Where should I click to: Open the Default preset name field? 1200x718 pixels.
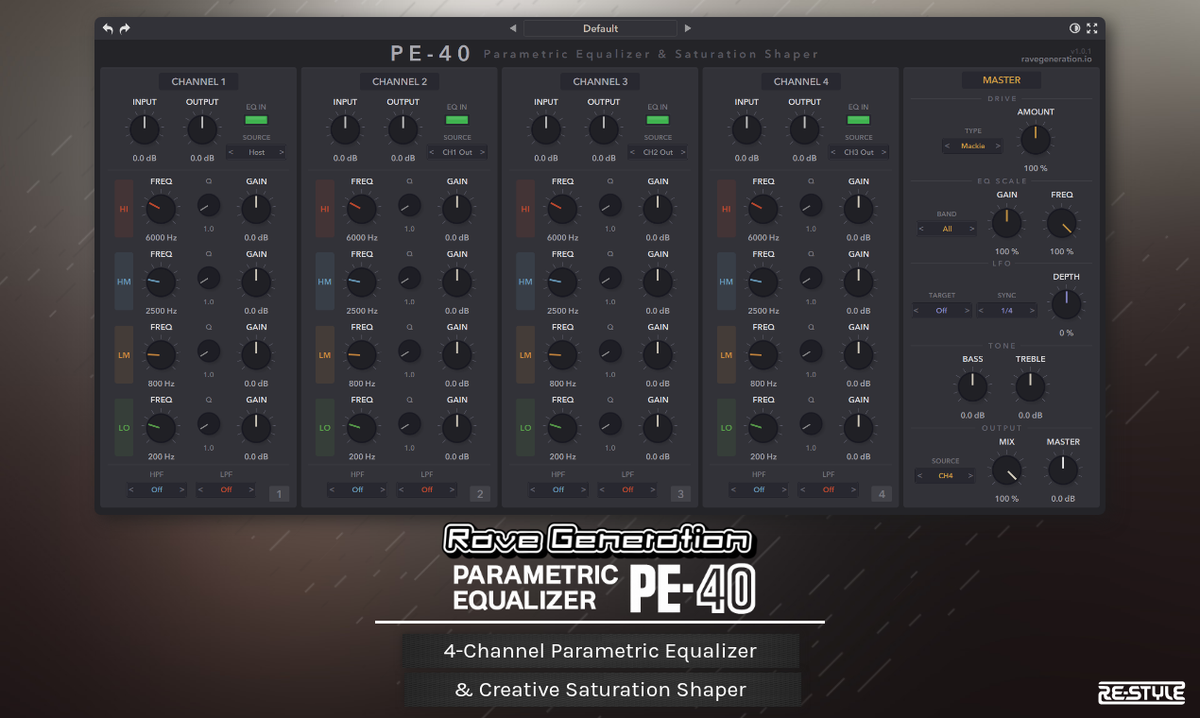pos(600,28)
